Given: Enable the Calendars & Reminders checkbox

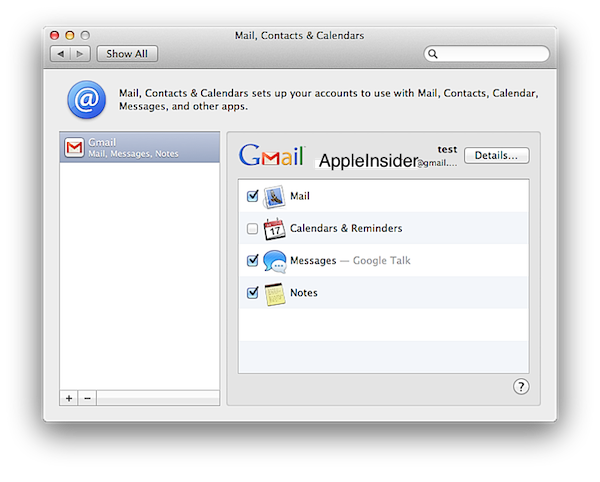Looking at the screenshot, I should pos(252,229).
